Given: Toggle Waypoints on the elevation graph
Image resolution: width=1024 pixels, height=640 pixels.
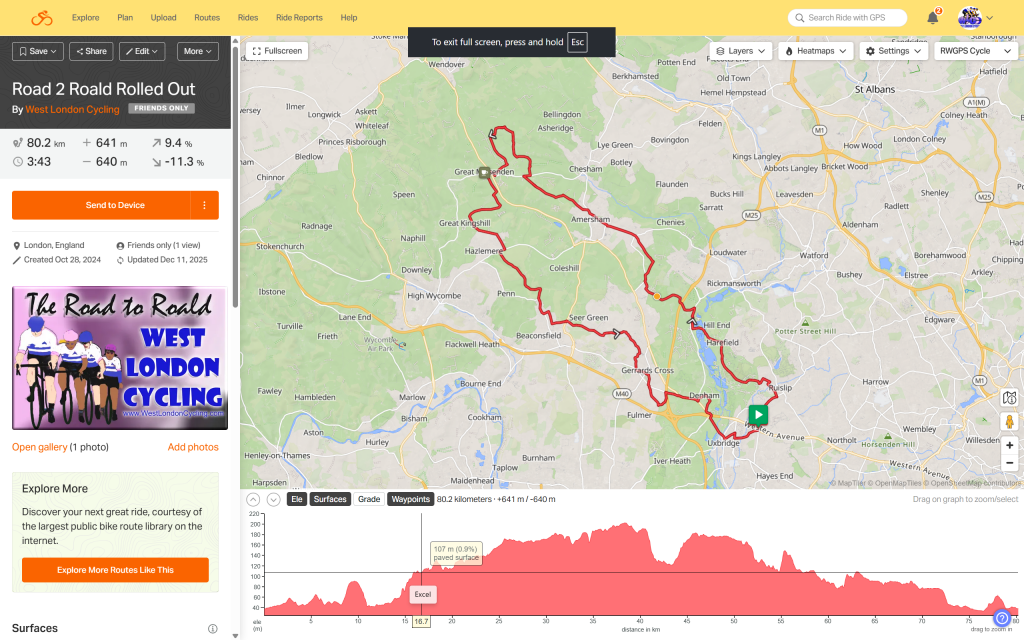Looking at the screenshot, I should (410, 499).
